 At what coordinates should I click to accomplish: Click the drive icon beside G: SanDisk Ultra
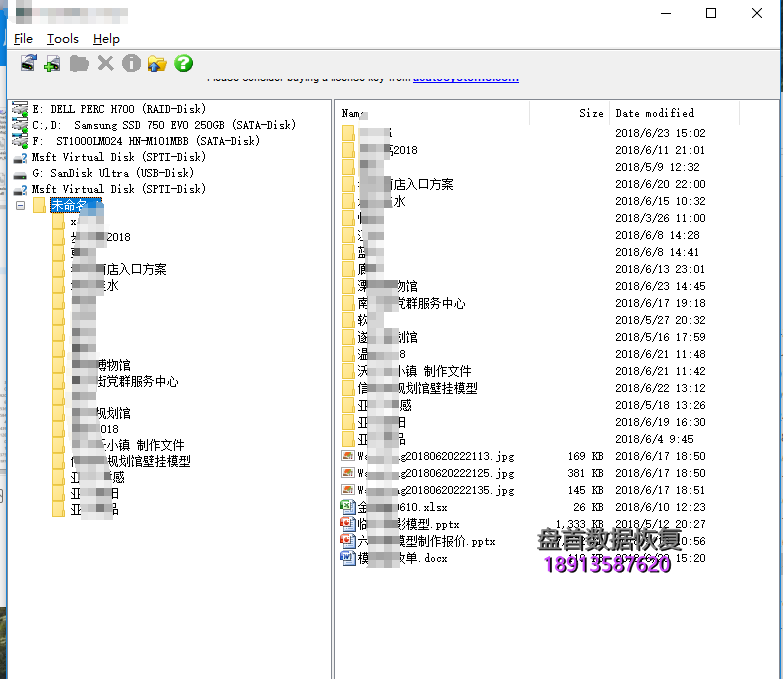[x=20, y=174]
